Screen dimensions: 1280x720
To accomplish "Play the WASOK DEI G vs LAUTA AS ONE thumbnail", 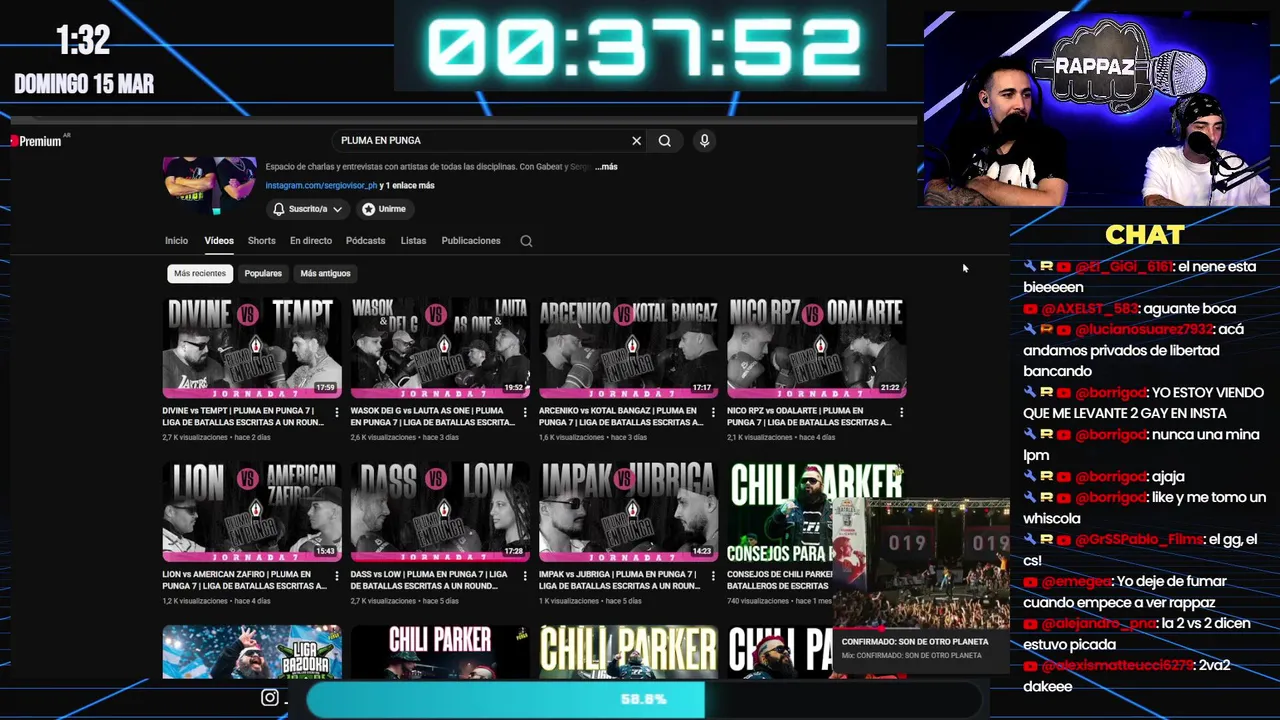I will pyautogui.click(x=440, y=348).
